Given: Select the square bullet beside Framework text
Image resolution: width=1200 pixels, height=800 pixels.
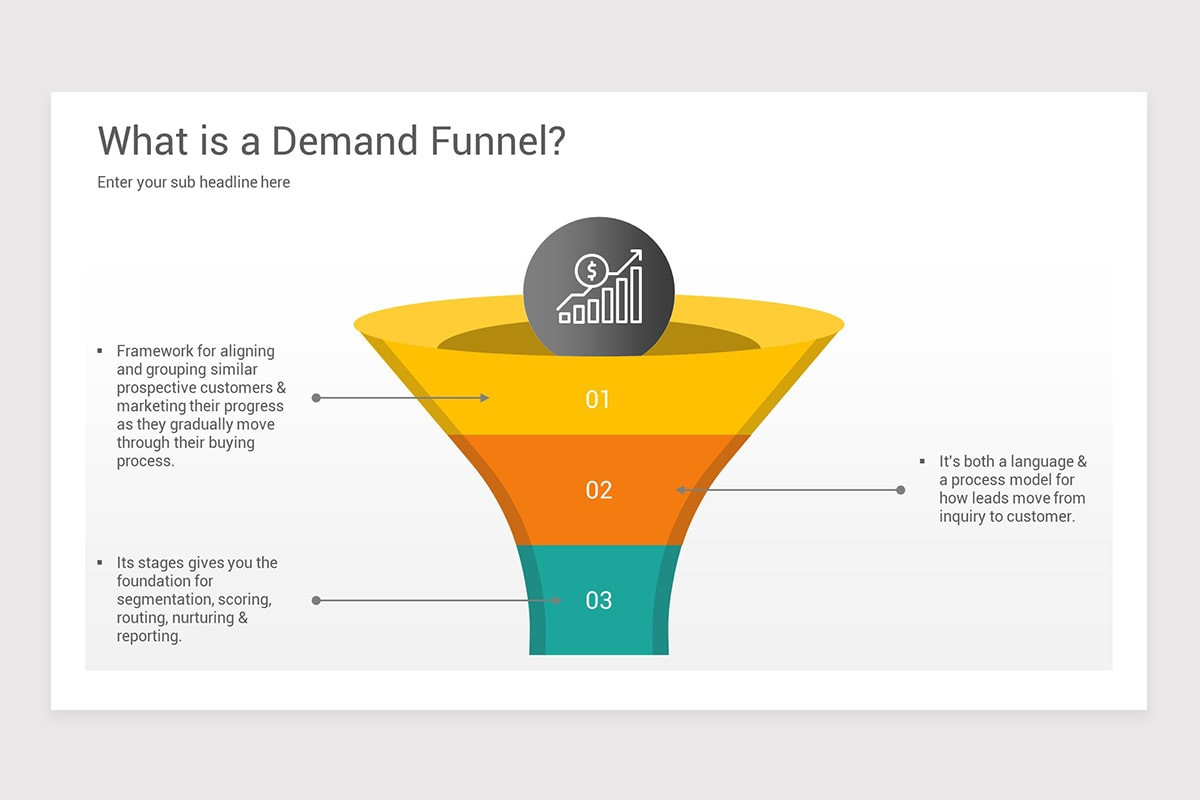Looking at the screenshot, I should coord(99,350).
